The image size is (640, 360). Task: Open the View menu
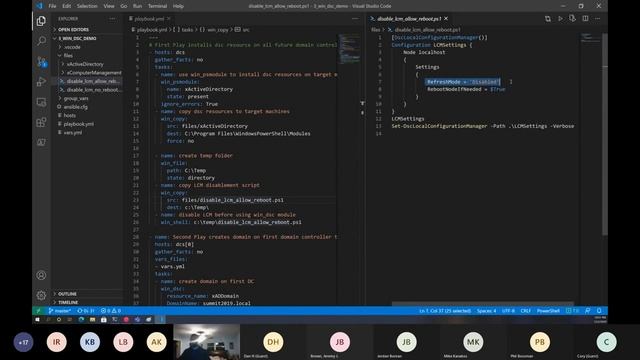109,6
